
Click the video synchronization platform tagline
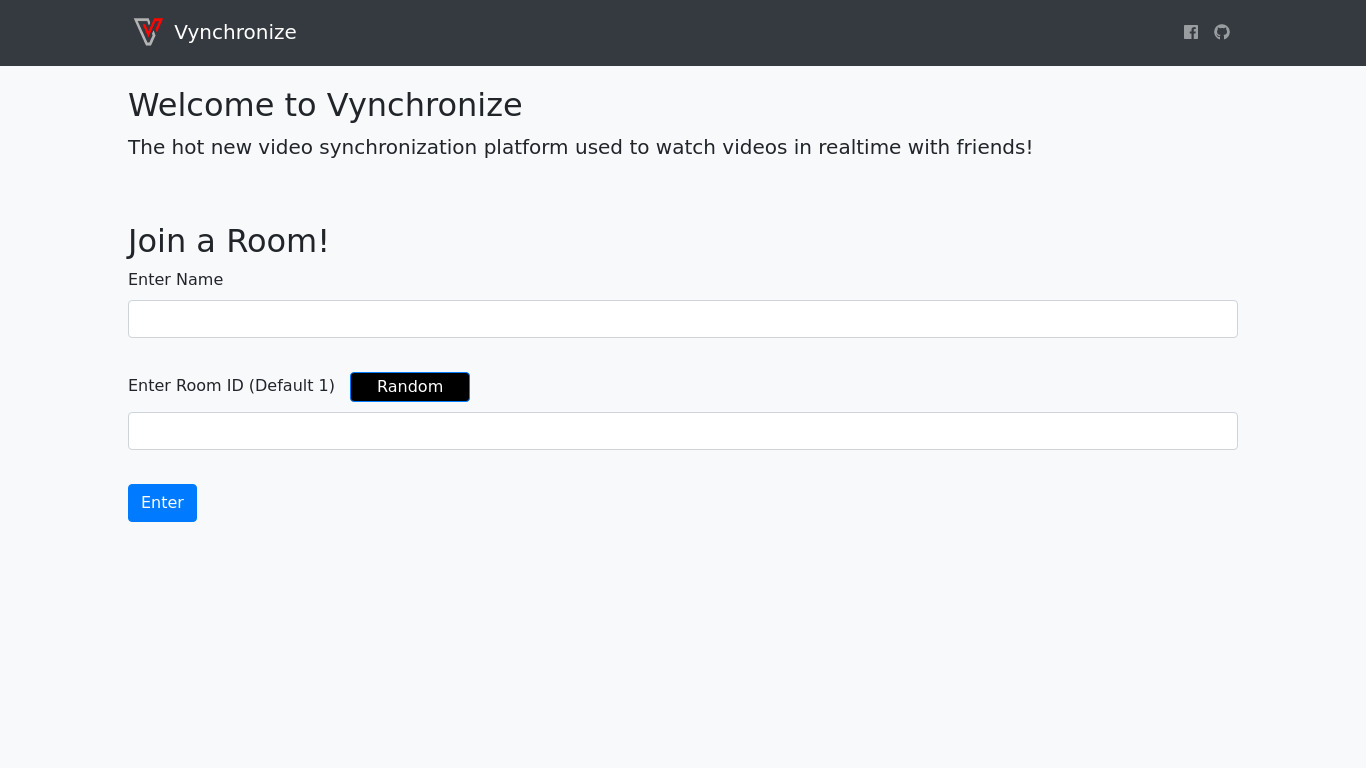580,147
